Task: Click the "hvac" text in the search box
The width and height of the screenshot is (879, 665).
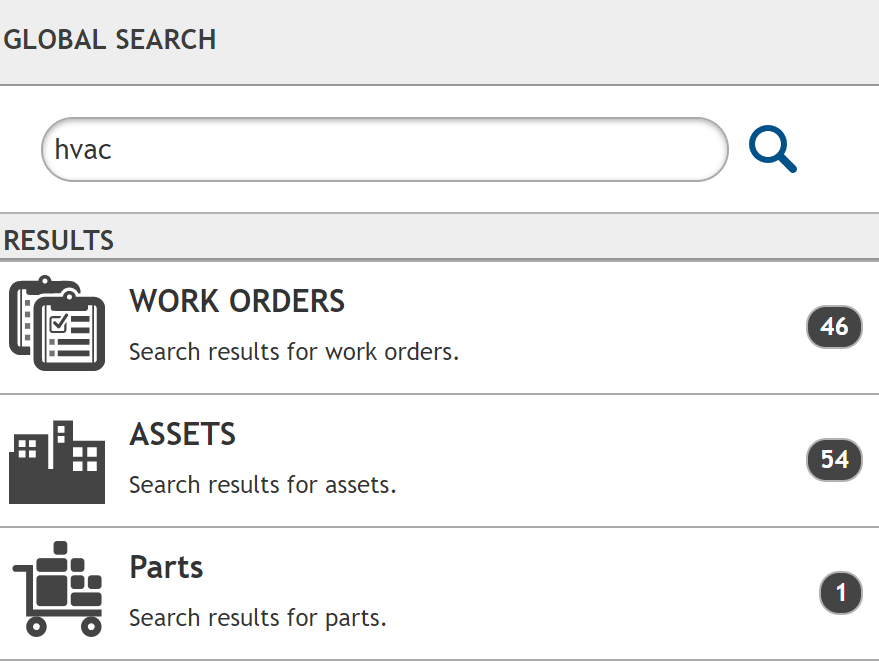Action: (x=83, y=150)
